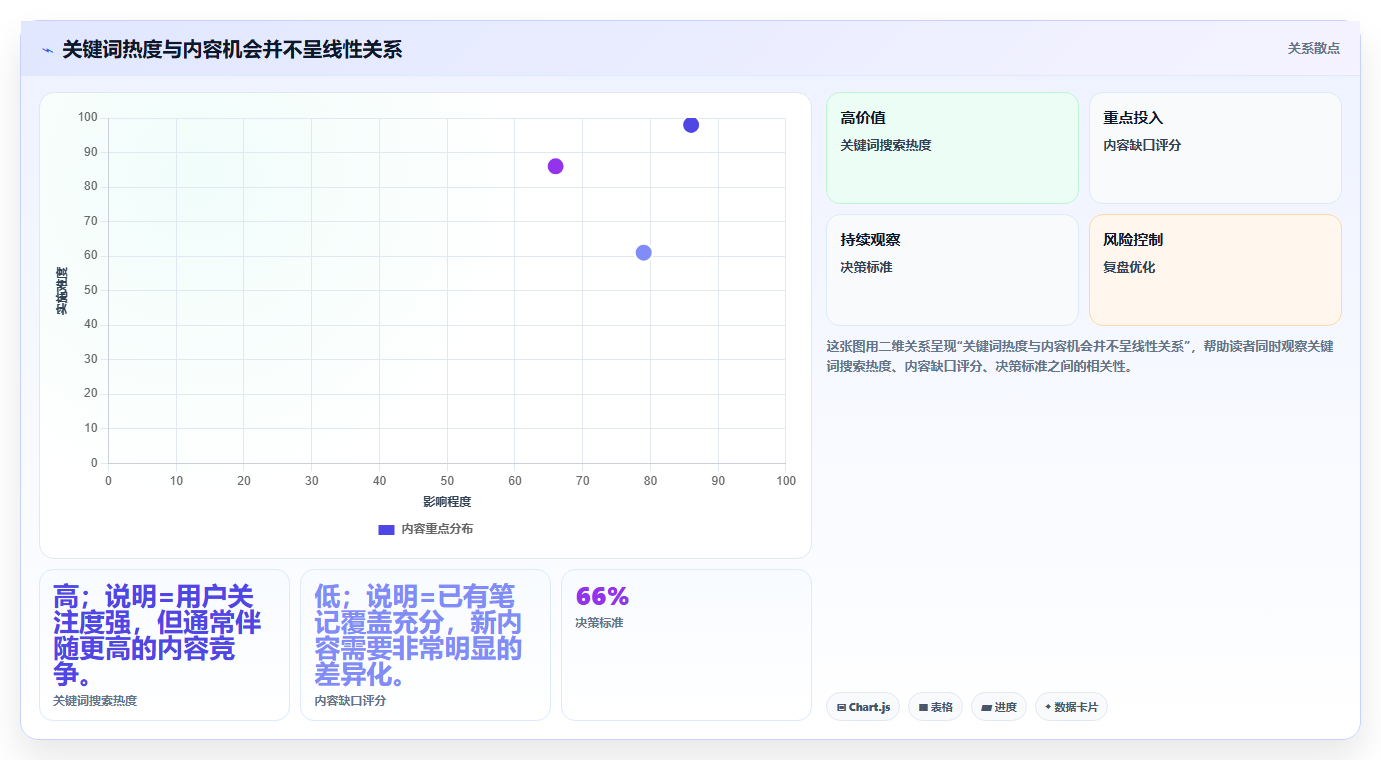Click 关键词搜索热度 label in the bottom stat card
Screen dimensions: 1381x760
point(95,701)
